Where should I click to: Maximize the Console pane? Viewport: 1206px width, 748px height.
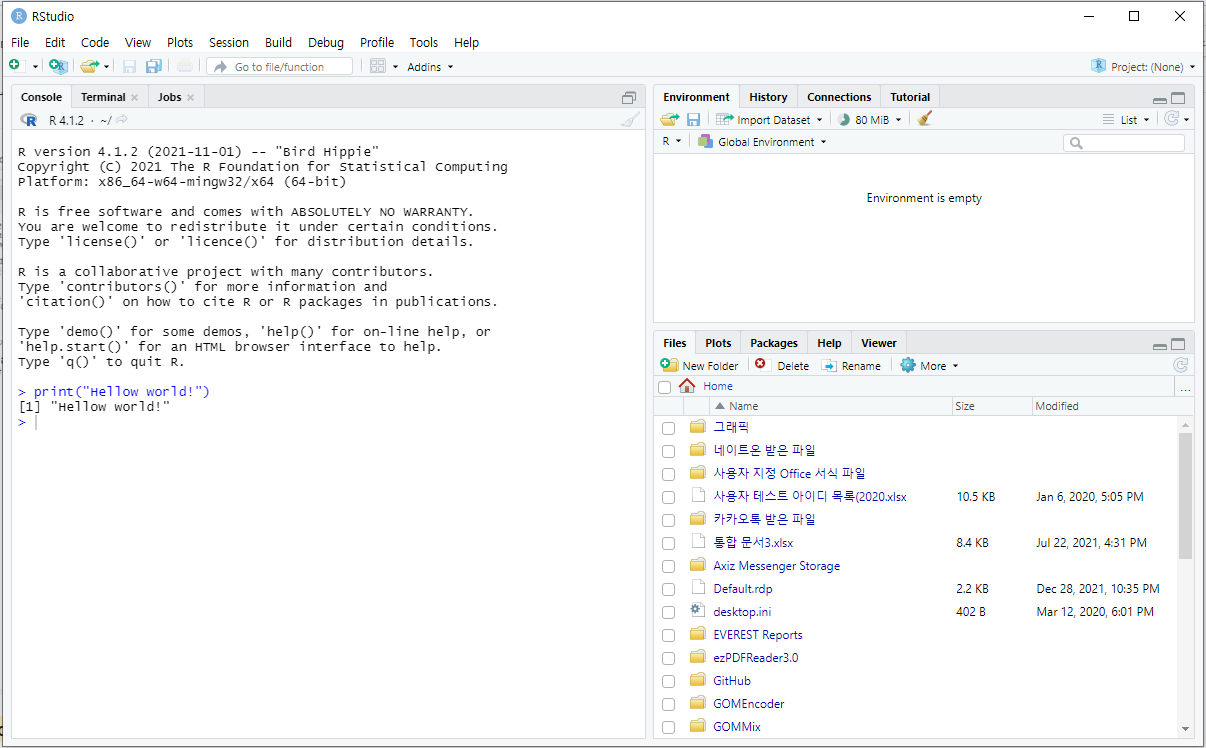click(x=629, y=97)
